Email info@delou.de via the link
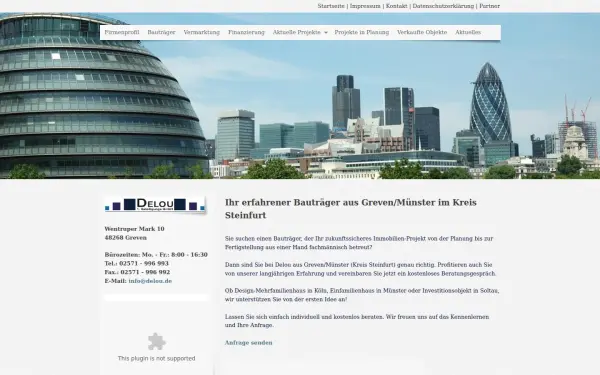600x375 pixels. click(x=150, y=281)
